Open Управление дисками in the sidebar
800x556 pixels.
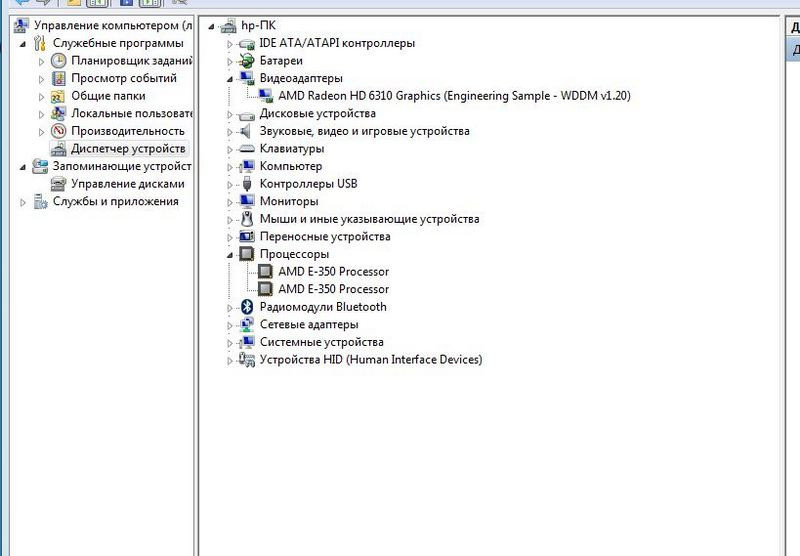tap(127, 184)
